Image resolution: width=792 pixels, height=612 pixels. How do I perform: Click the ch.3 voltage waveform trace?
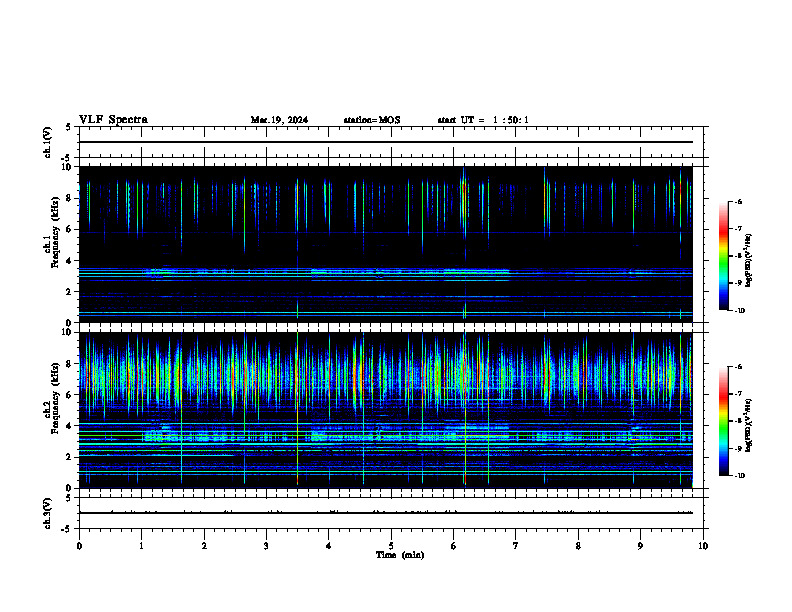tap(386, 513)
